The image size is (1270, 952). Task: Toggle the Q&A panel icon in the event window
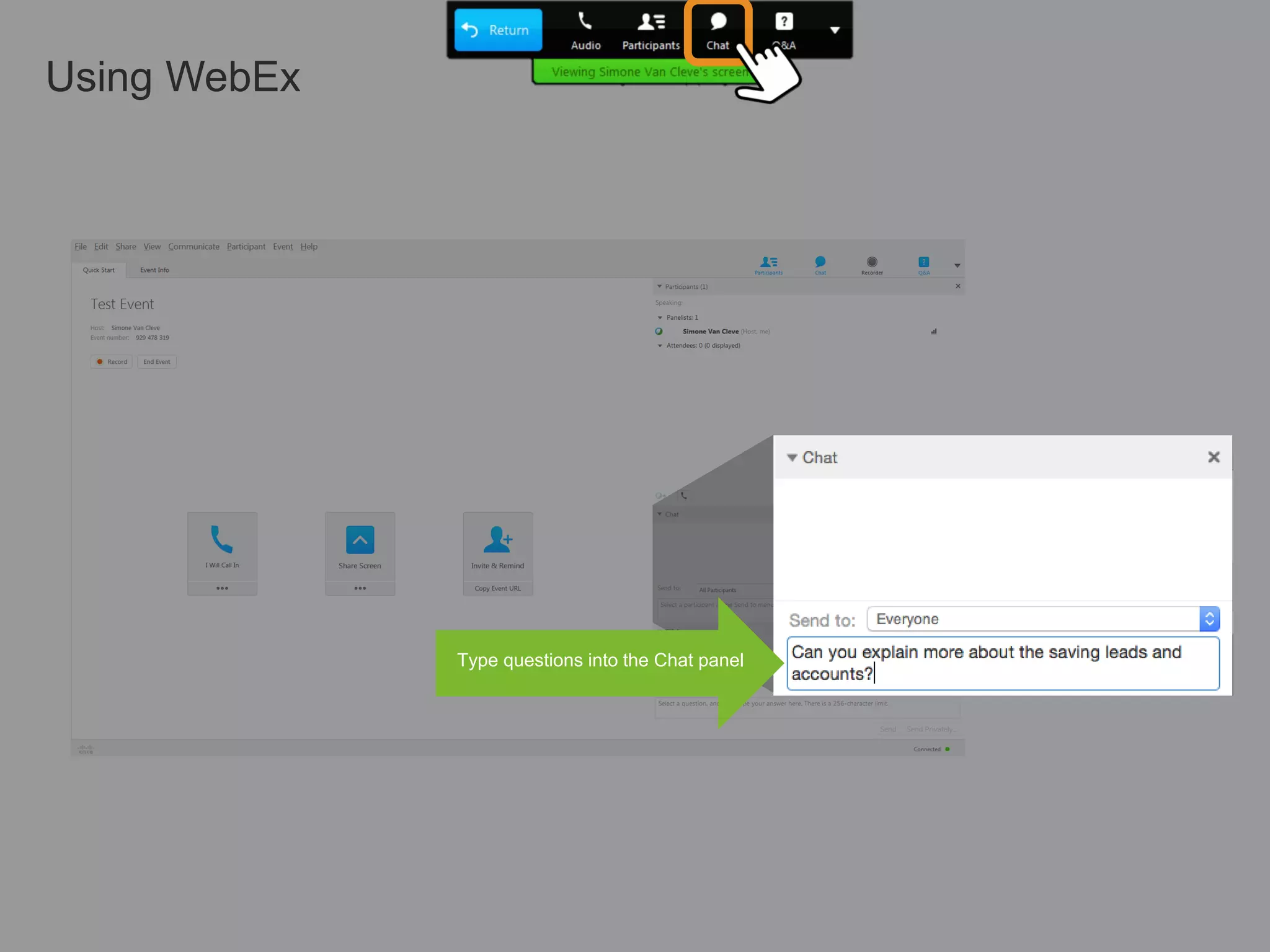tap(924, 265)
